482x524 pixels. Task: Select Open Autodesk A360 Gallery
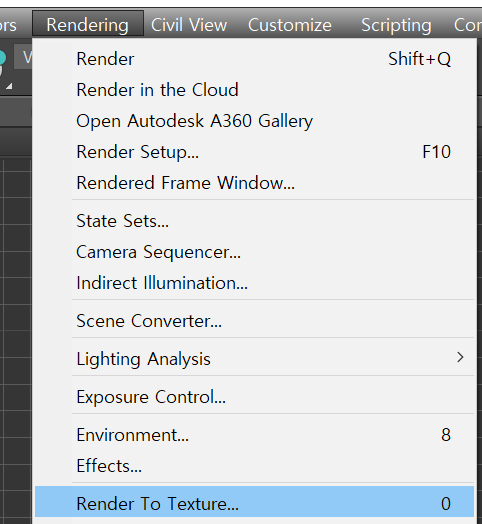tap(254, 121)
